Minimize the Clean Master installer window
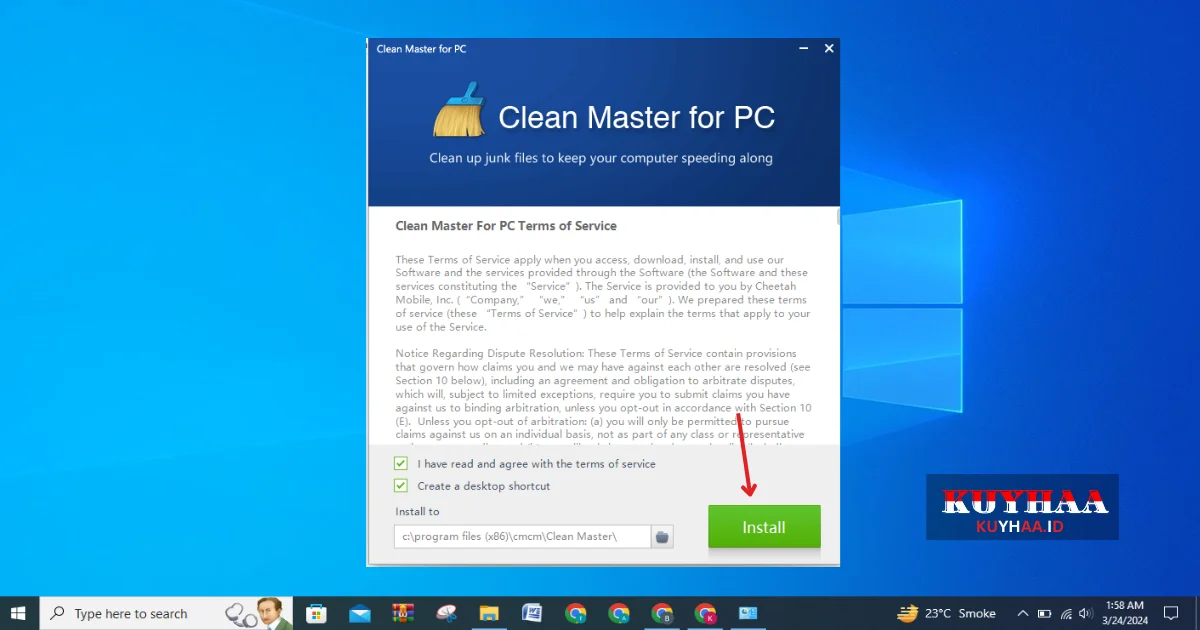The height and width of the screenshot is (630, 1200). (x=804, y=48)
